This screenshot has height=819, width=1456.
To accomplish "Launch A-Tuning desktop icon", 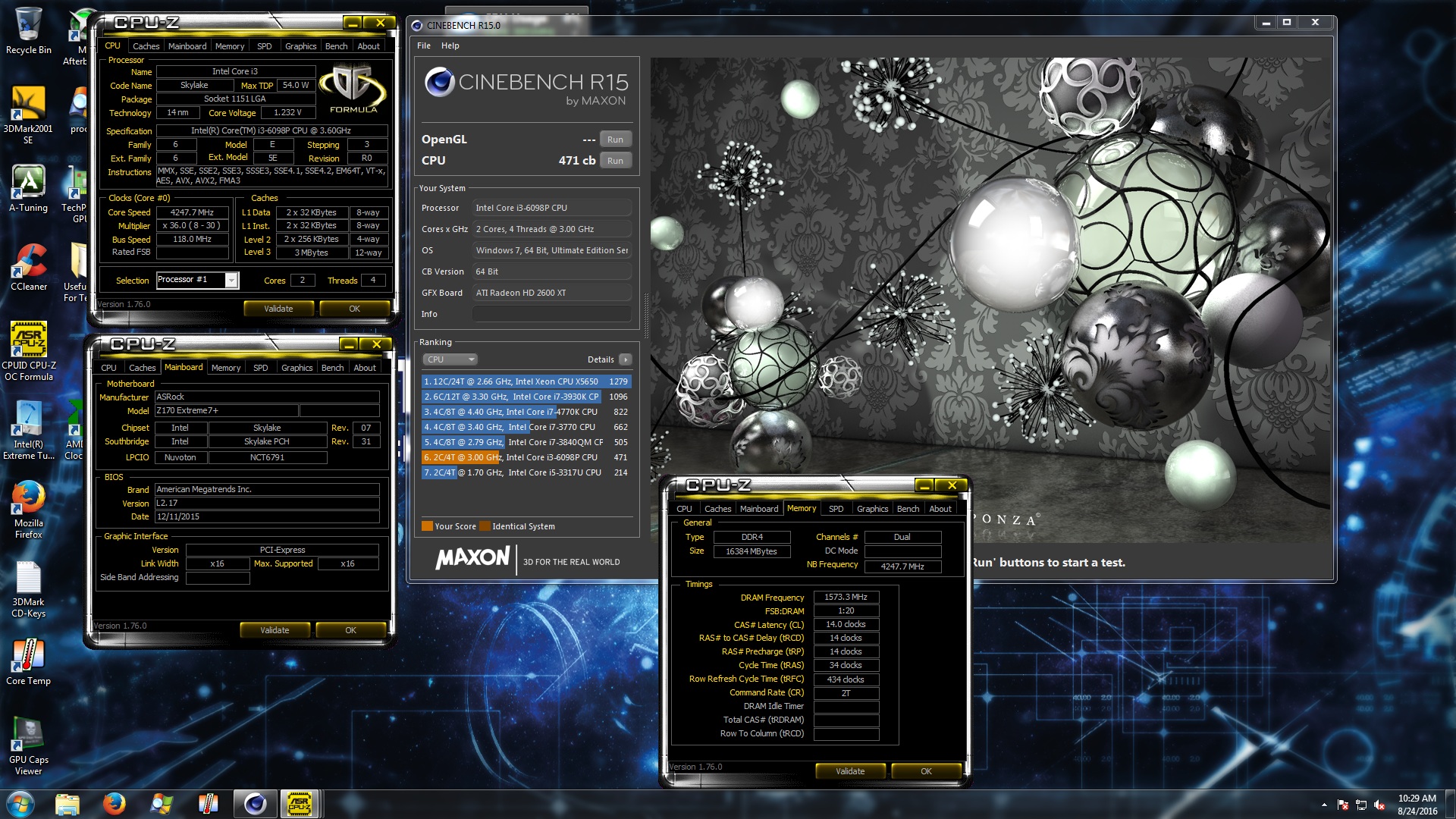I will click(x=28, y=189).
